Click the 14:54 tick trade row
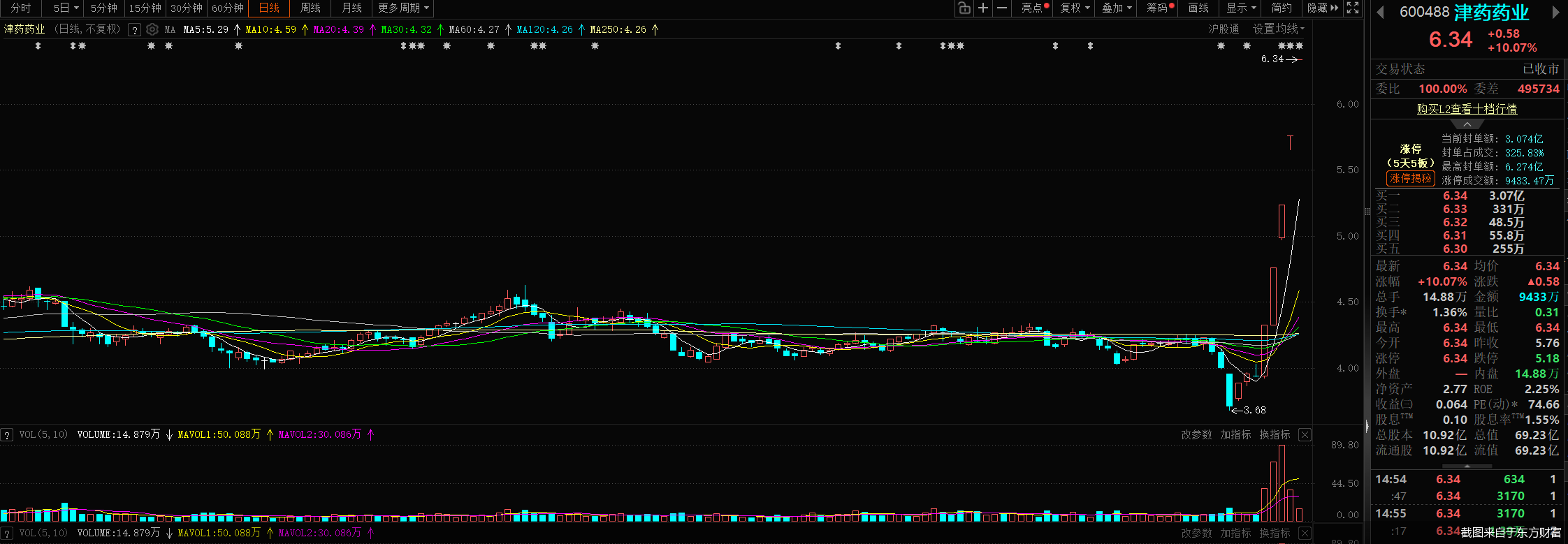This screenshot has height=544, width=1568. point(1467,479)
